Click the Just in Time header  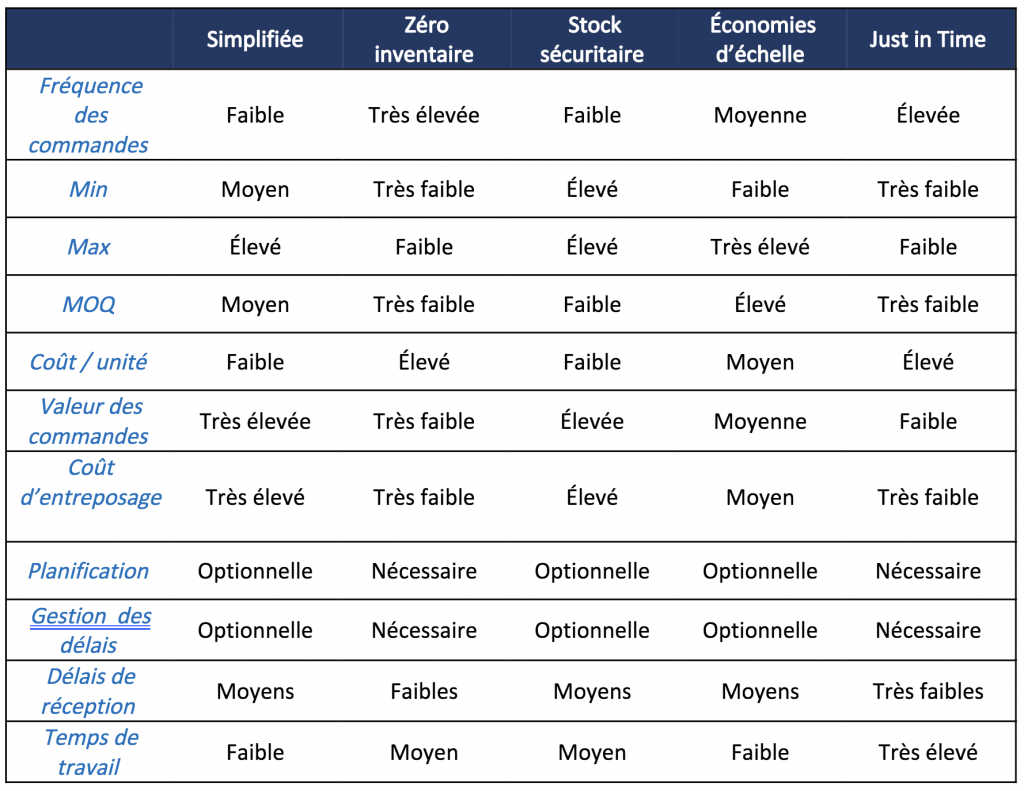click(x=928, y=40)
